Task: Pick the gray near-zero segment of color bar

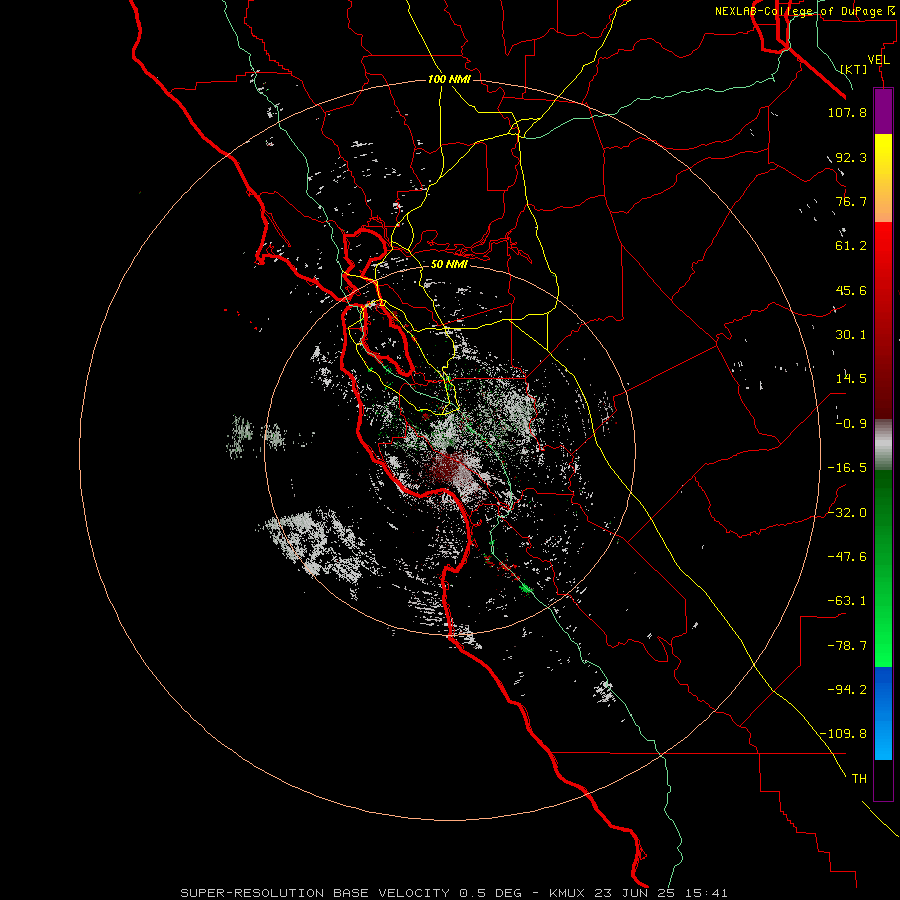Action: coord(883,445)
